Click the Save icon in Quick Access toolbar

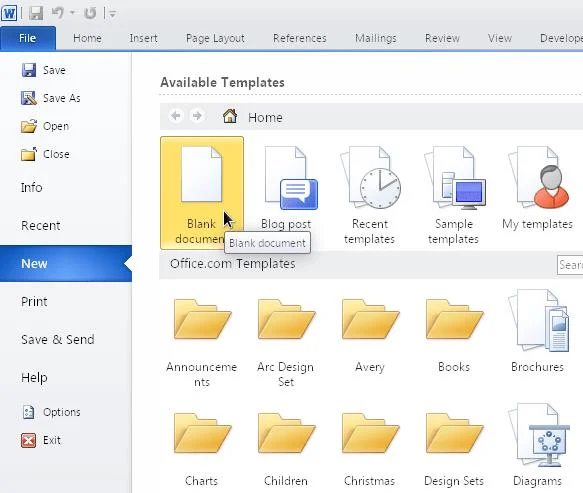click(x=36, y=13)
